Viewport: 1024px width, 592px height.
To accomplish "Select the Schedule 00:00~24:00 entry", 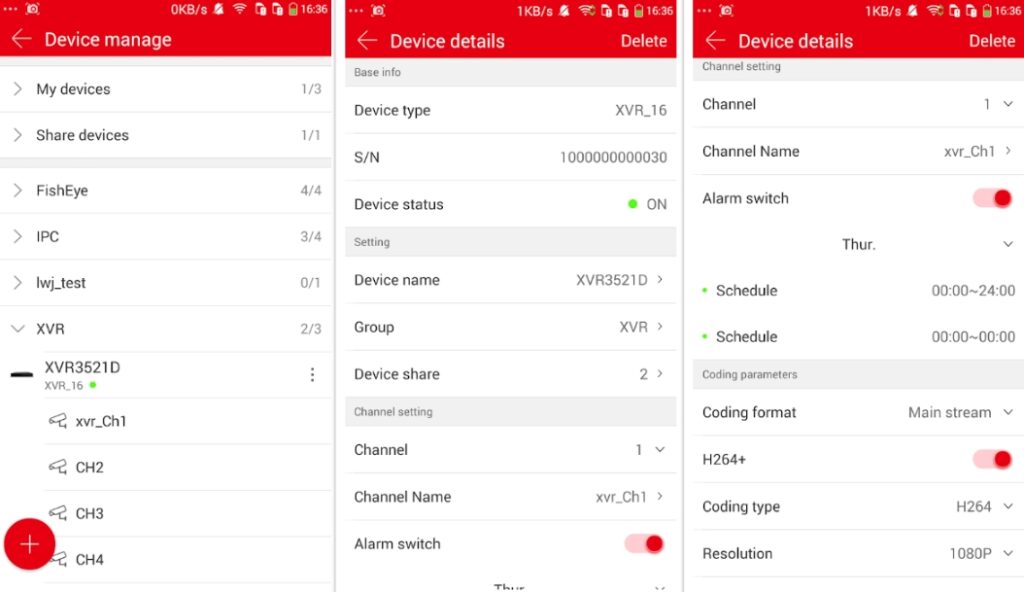I will [858, 291].
